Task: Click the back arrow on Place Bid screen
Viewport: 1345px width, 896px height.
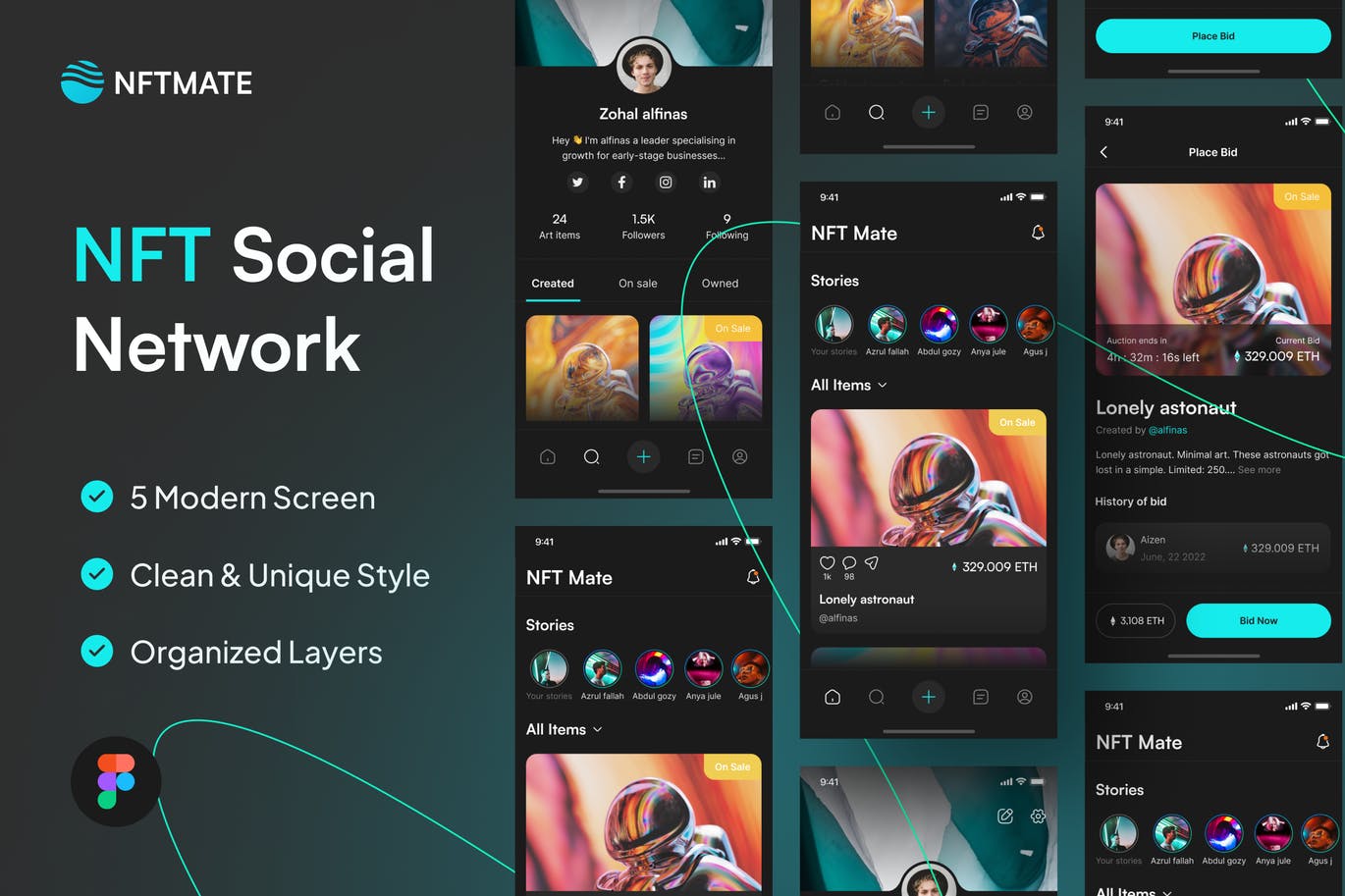Action: pyautogui.click(x=1104, y=152)
